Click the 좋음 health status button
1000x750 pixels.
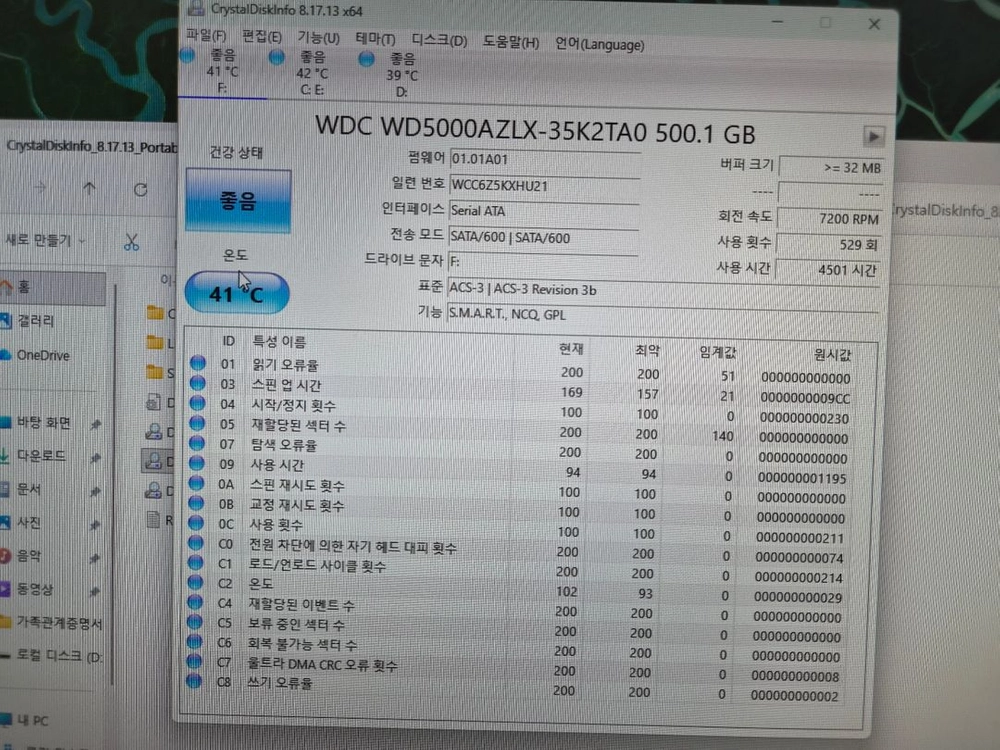coord(238,201)
